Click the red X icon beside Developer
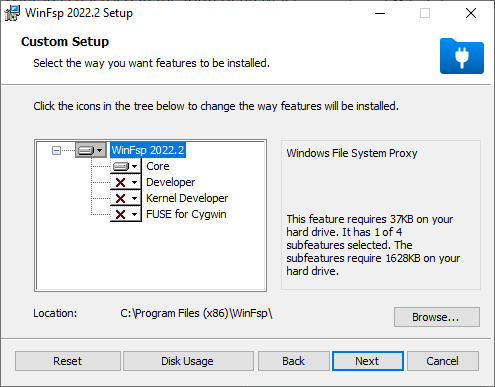This screenshot has width=495, height=387. [120, 182]
